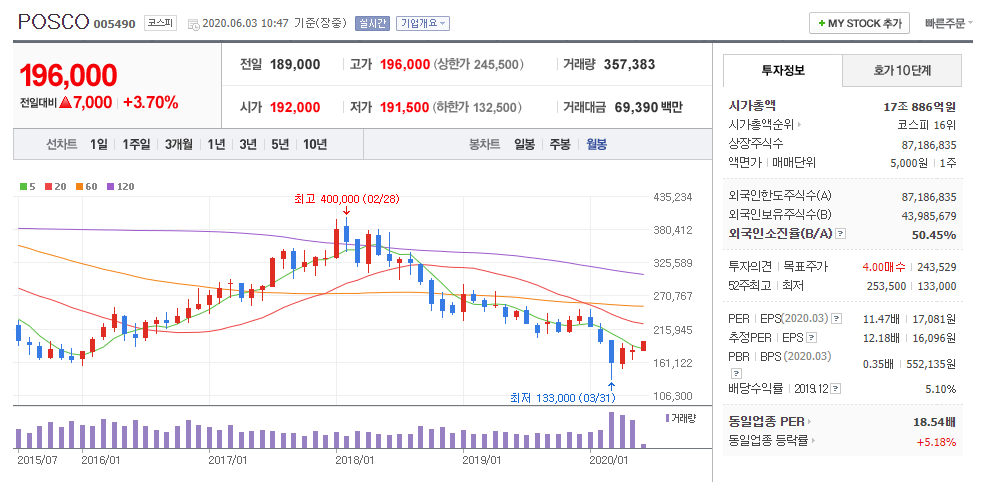Click the 코스피 16위 ranking value
The width and height of the screenshot is (982, 482).
click(927, 125)
